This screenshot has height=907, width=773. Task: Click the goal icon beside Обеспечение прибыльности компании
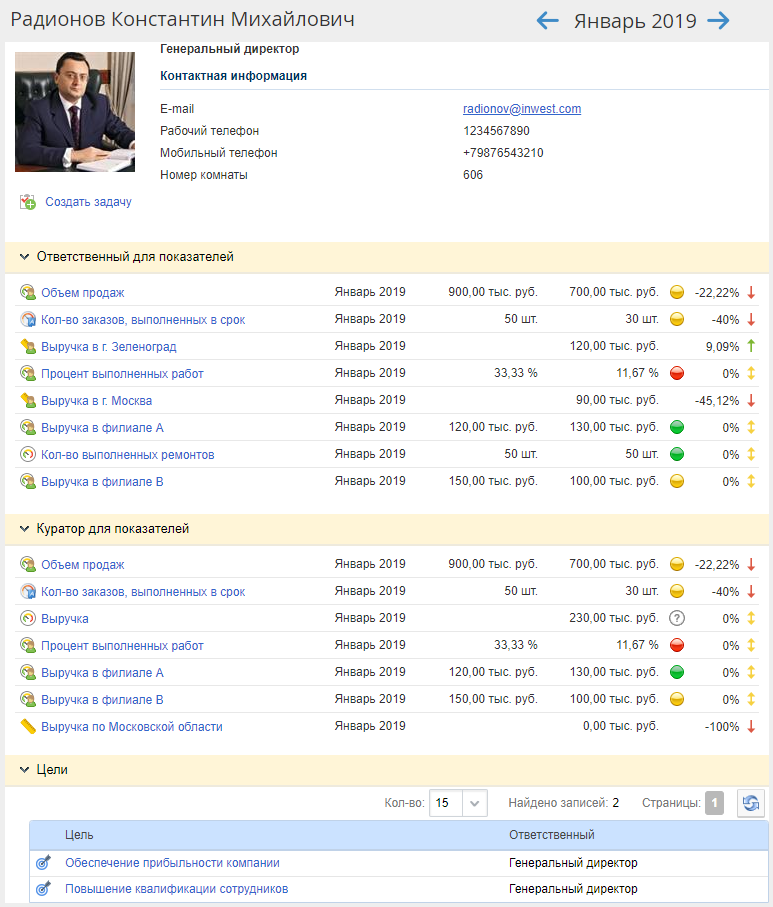[43, 863]
